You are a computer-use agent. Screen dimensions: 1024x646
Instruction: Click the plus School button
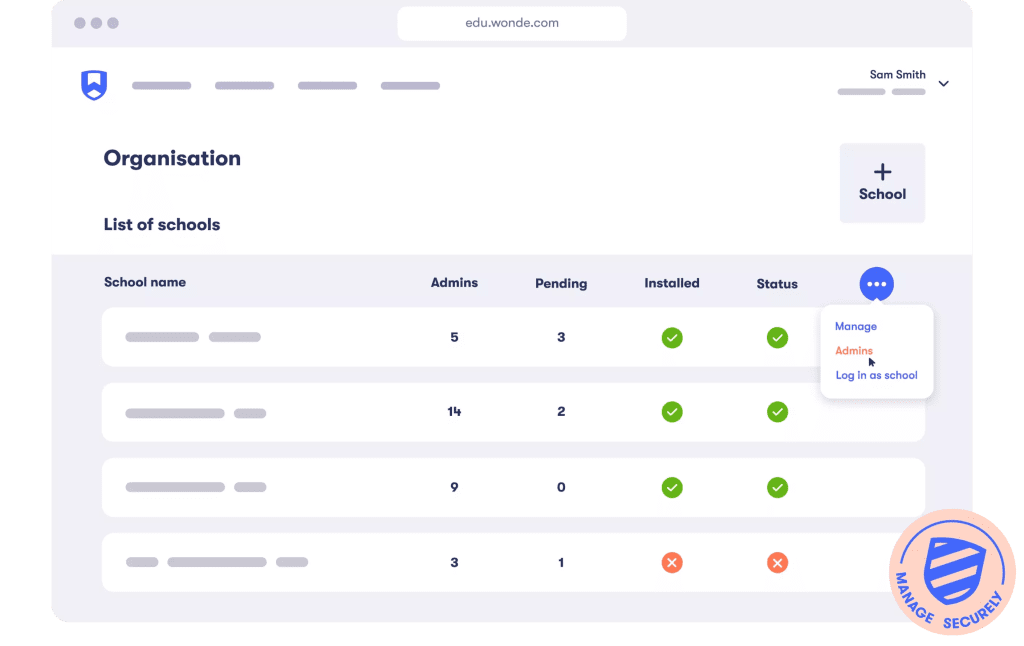pyautogui.click(x=882, y=183)
